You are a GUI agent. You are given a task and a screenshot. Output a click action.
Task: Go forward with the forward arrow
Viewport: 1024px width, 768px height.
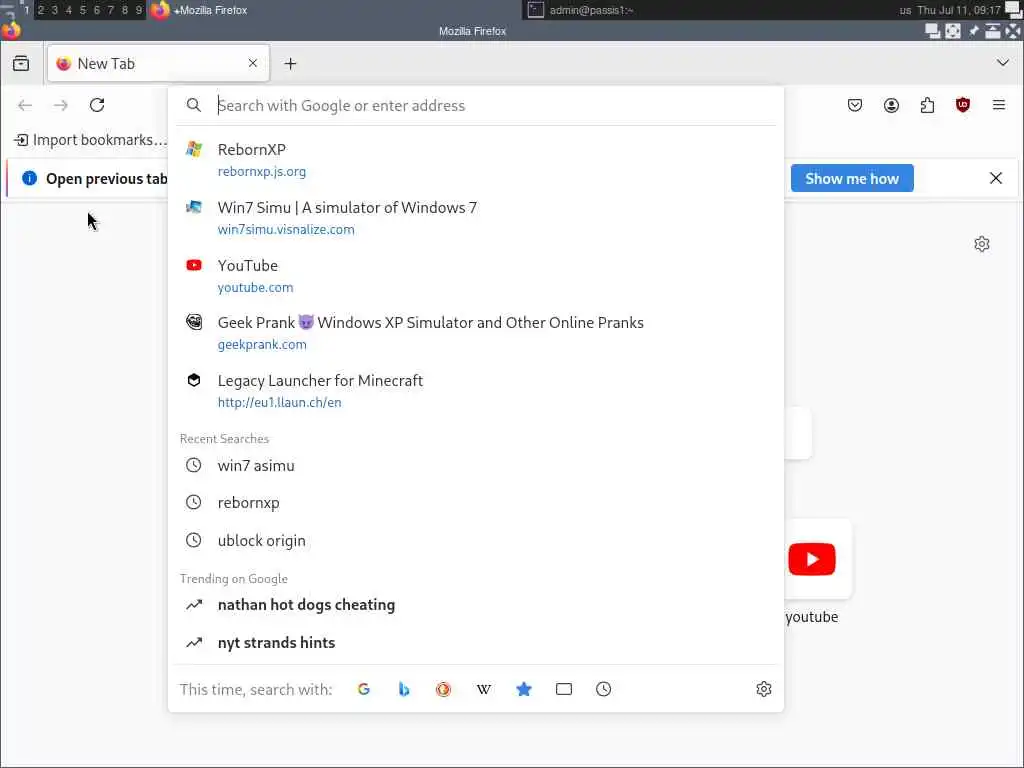click(x=61, y=105)
